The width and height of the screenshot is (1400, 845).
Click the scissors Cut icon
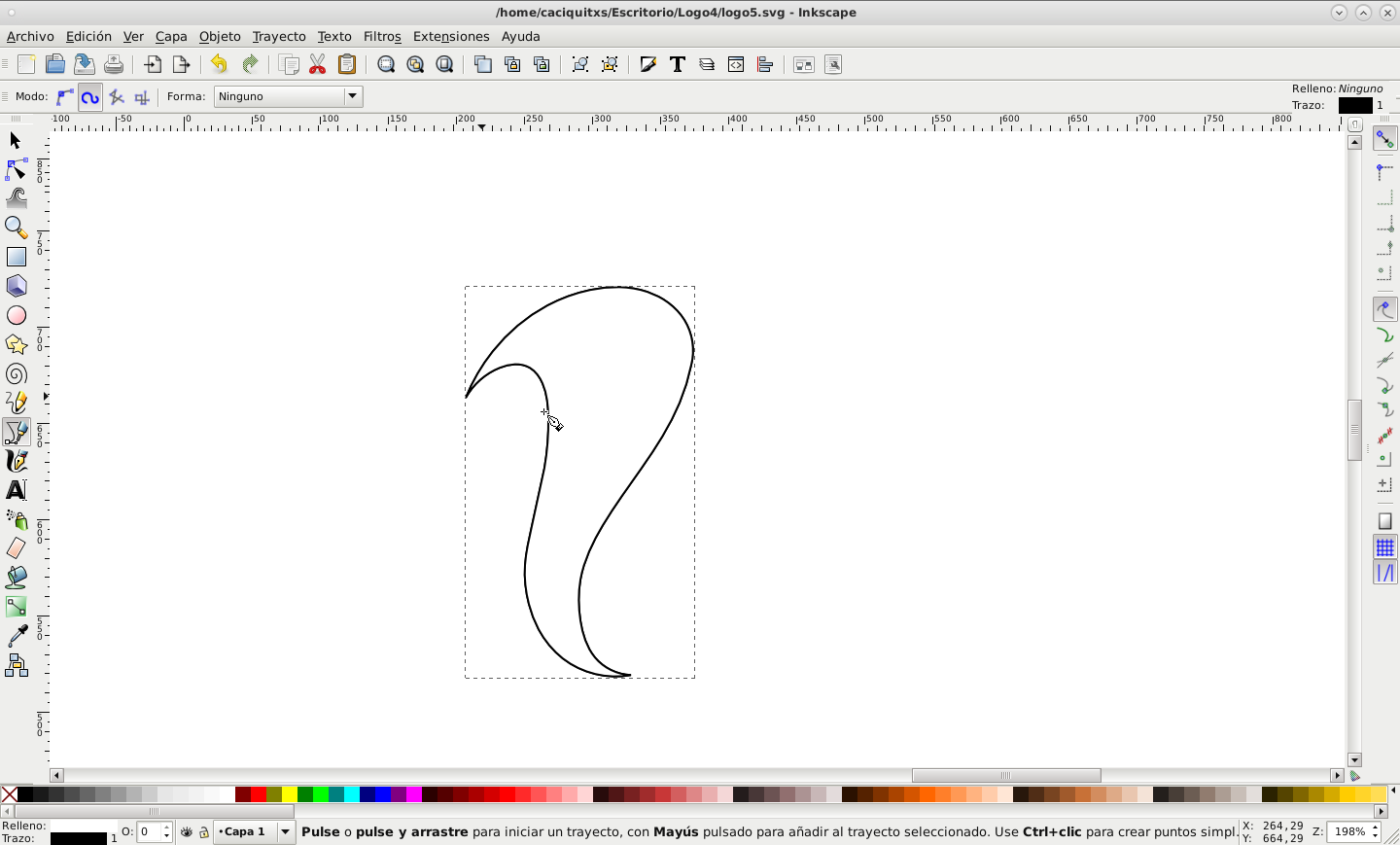point(318,65)
